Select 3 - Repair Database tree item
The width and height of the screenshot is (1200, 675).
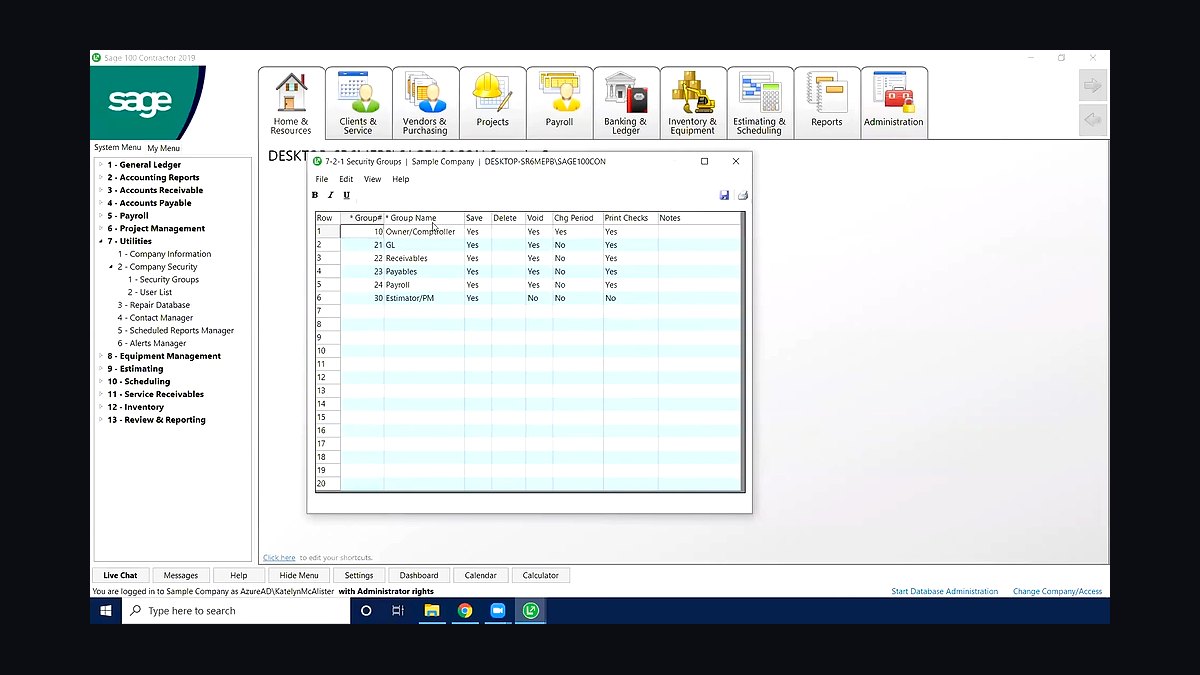tap(154, 305)
